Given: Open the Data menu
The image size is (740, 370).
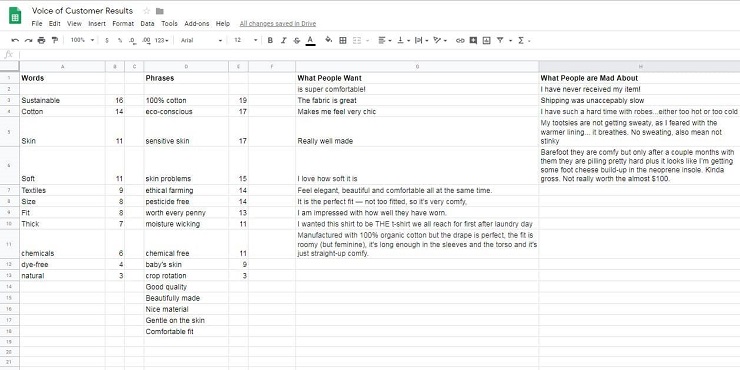Looking at the screenshot, I should [147, 24].
